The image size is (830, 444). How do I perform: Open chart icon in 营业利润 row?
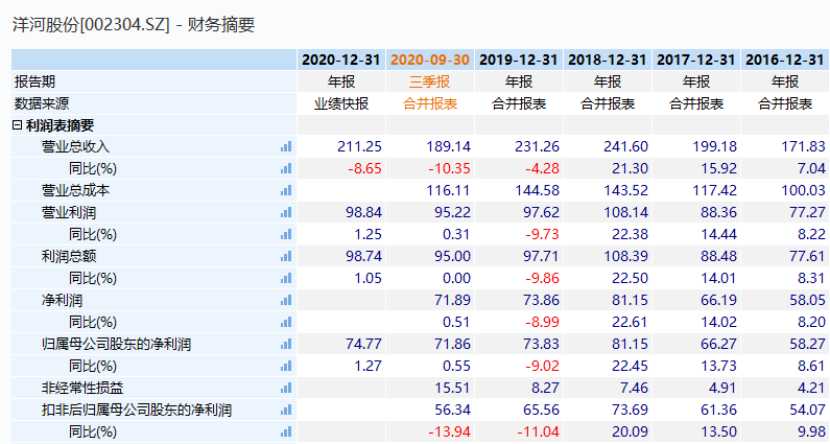tap(286, 213)
